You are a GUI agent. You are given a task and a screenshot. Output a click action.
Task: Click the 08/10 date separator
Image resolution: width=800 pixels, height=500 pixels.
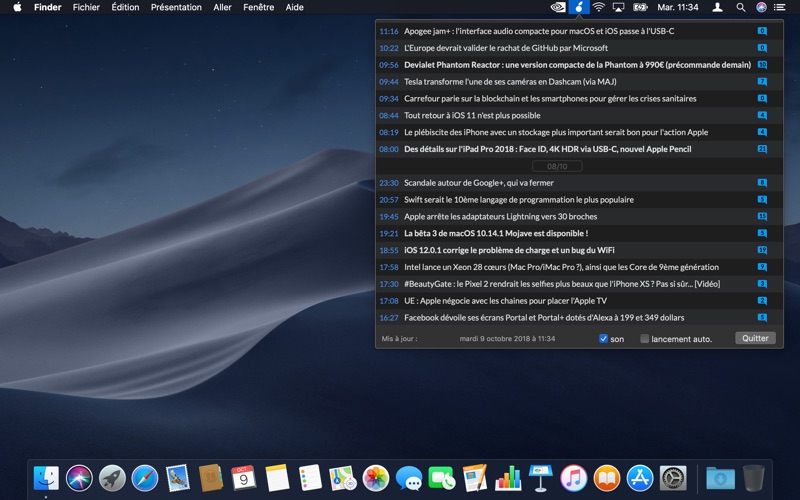557,166
